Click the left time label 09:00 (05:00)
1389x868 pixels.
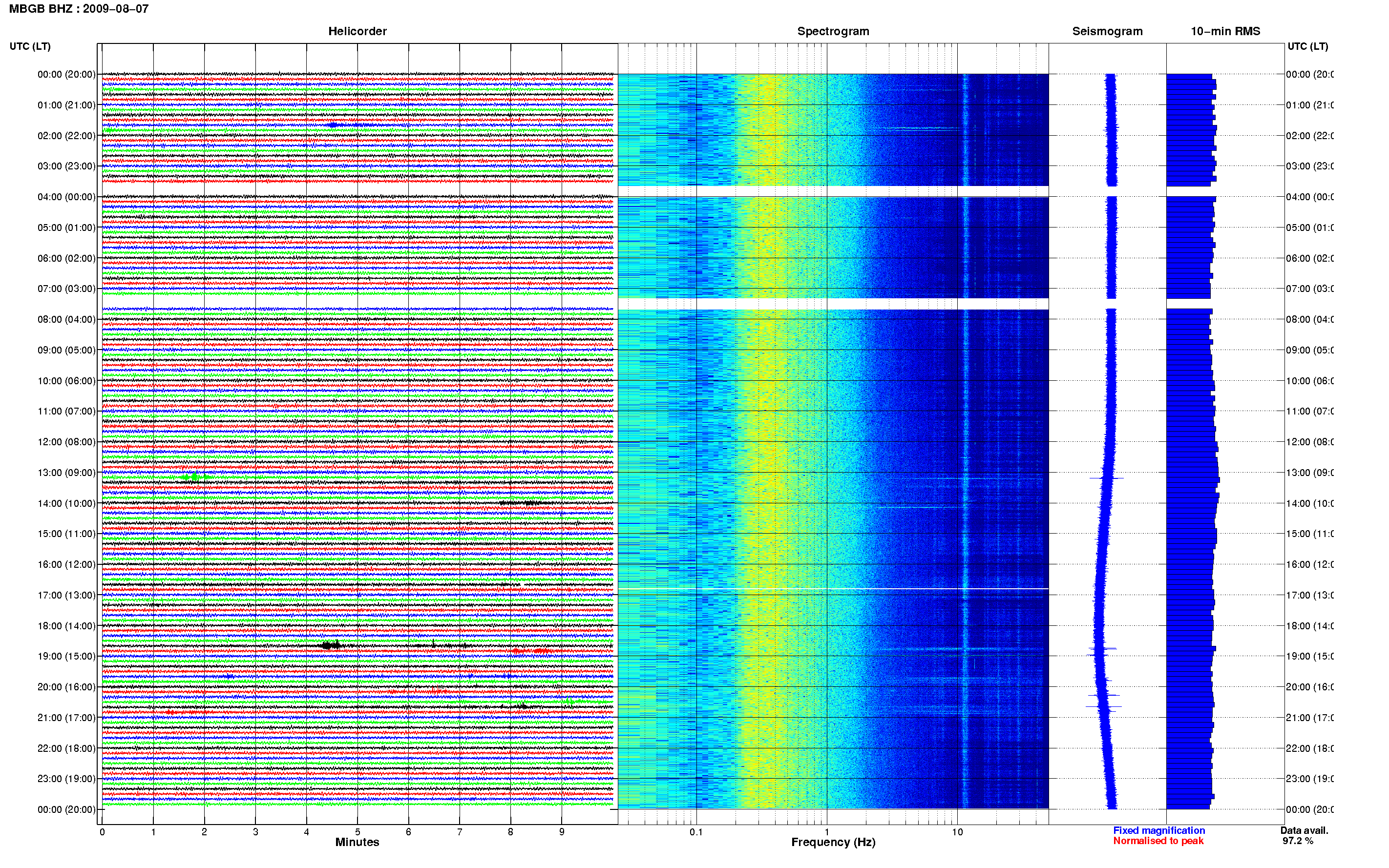pyautogui.click(x=66, y=350)
